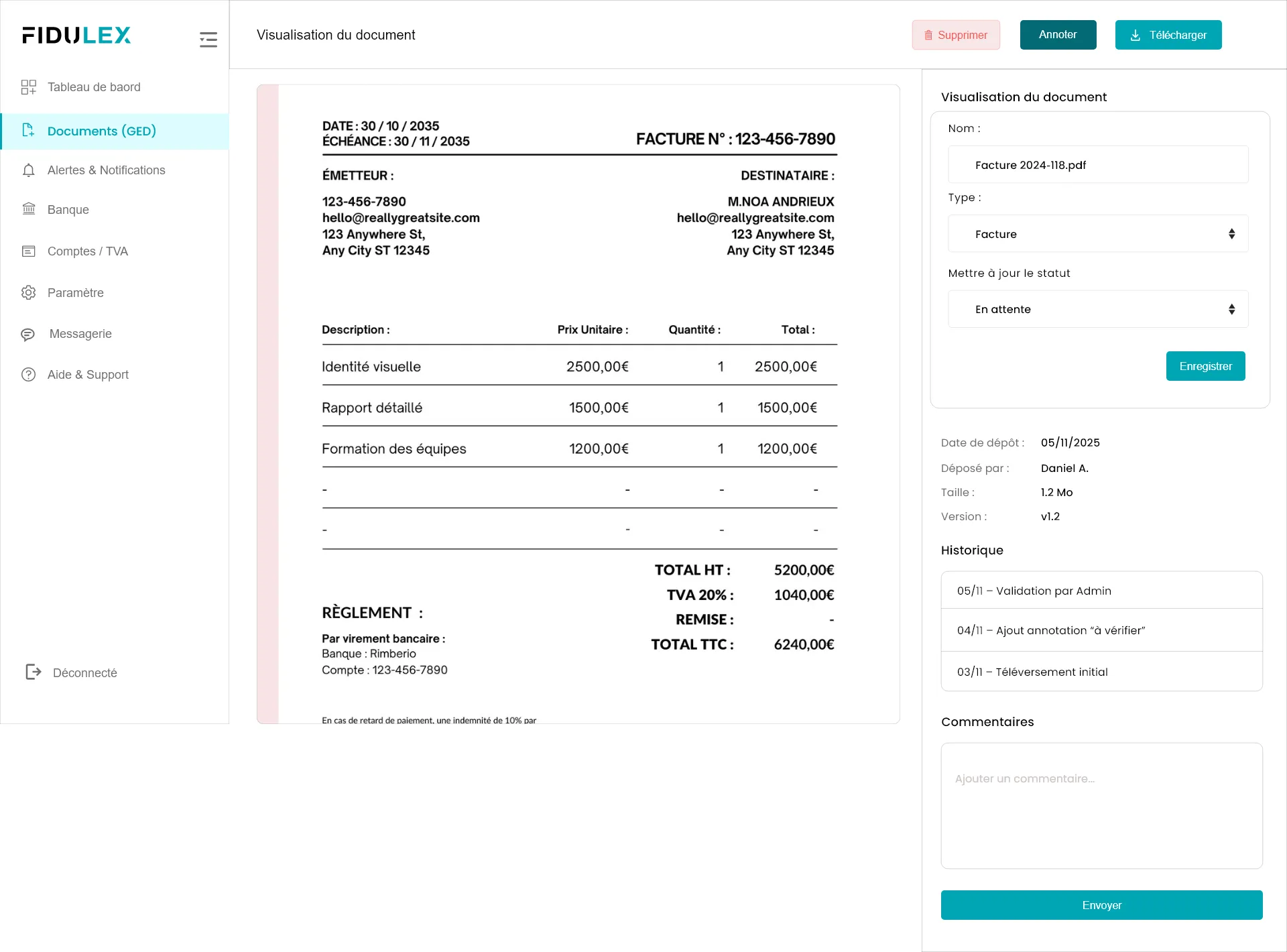Screen dimensions: 1287x952
Task: Open the Type dropdown showing Facture
Action: (x=1097, y=234)
